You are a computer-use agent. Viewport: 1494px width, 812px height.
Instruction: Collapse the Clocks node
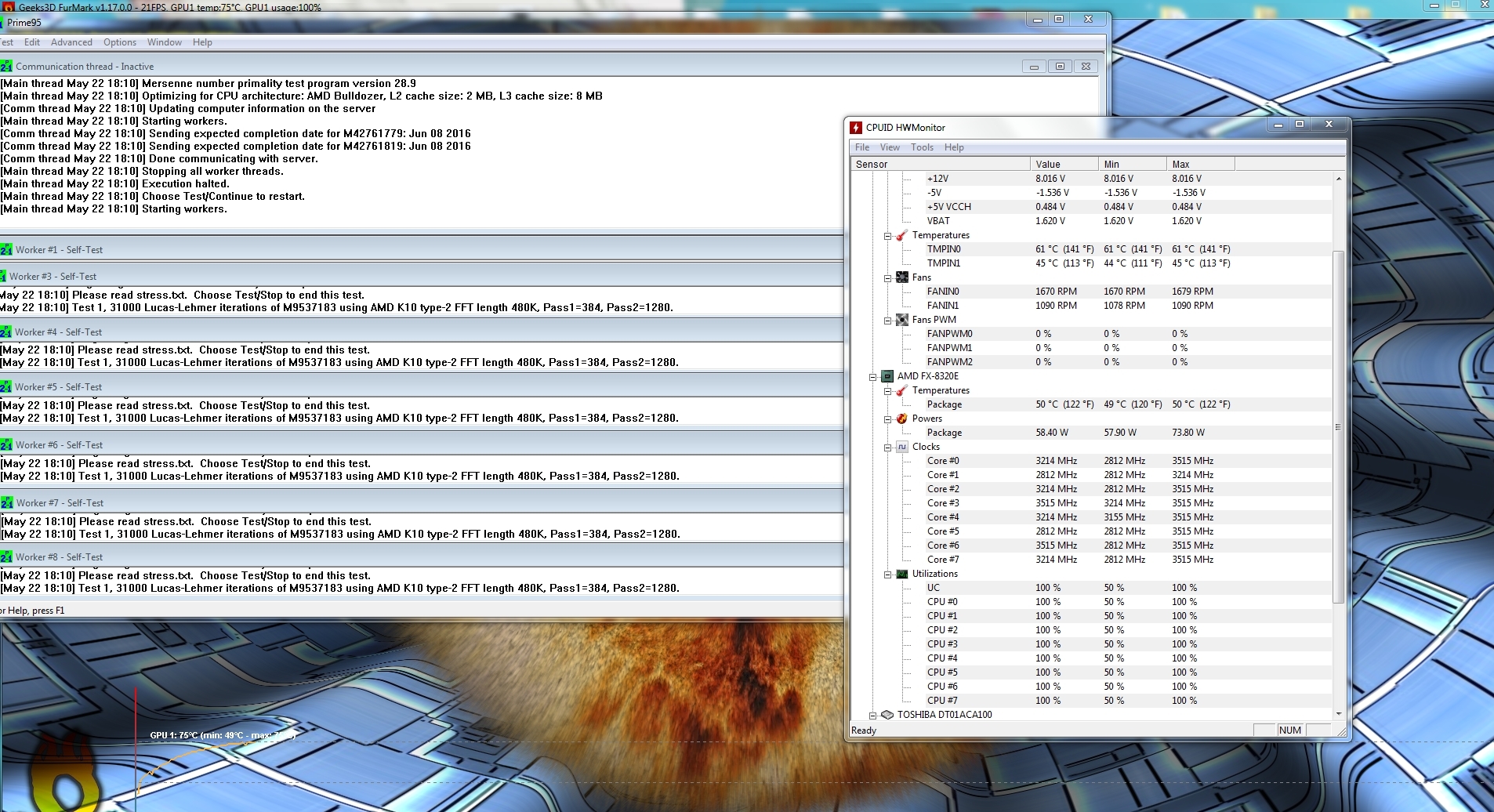pyautogui.click(x=888, y=448)
